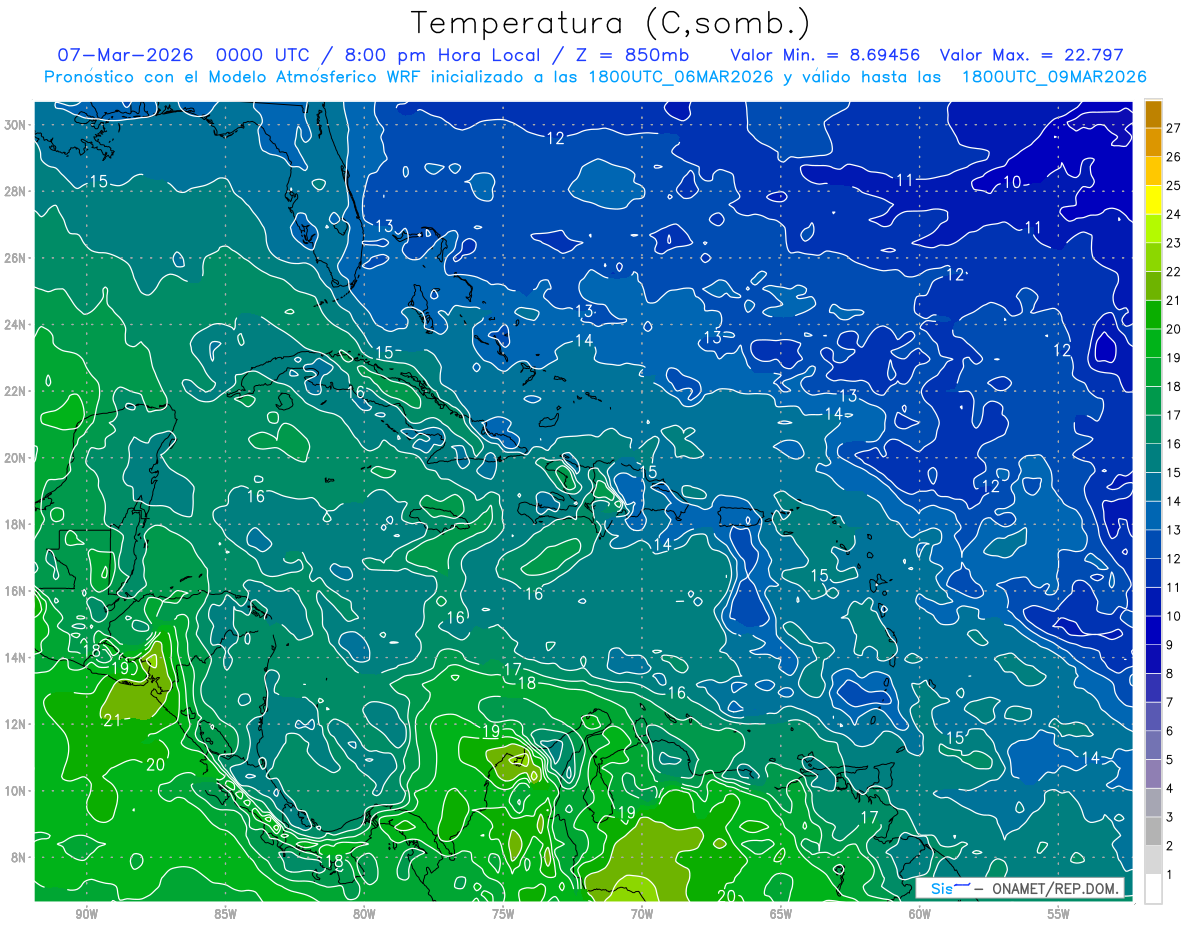Viewport: 1200px width, 927px height.
Task: Click the "10N" latitude label
Action: pos(15,790)
